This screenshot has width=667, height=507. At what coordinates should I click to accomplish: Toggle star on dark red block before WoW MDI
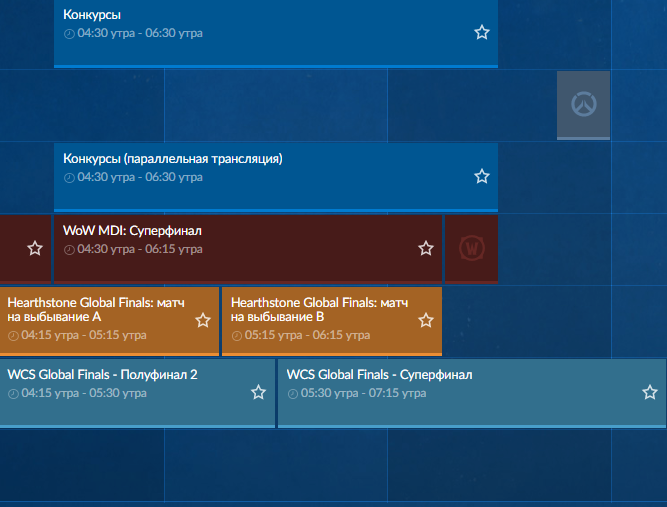(x=35, y=248)
